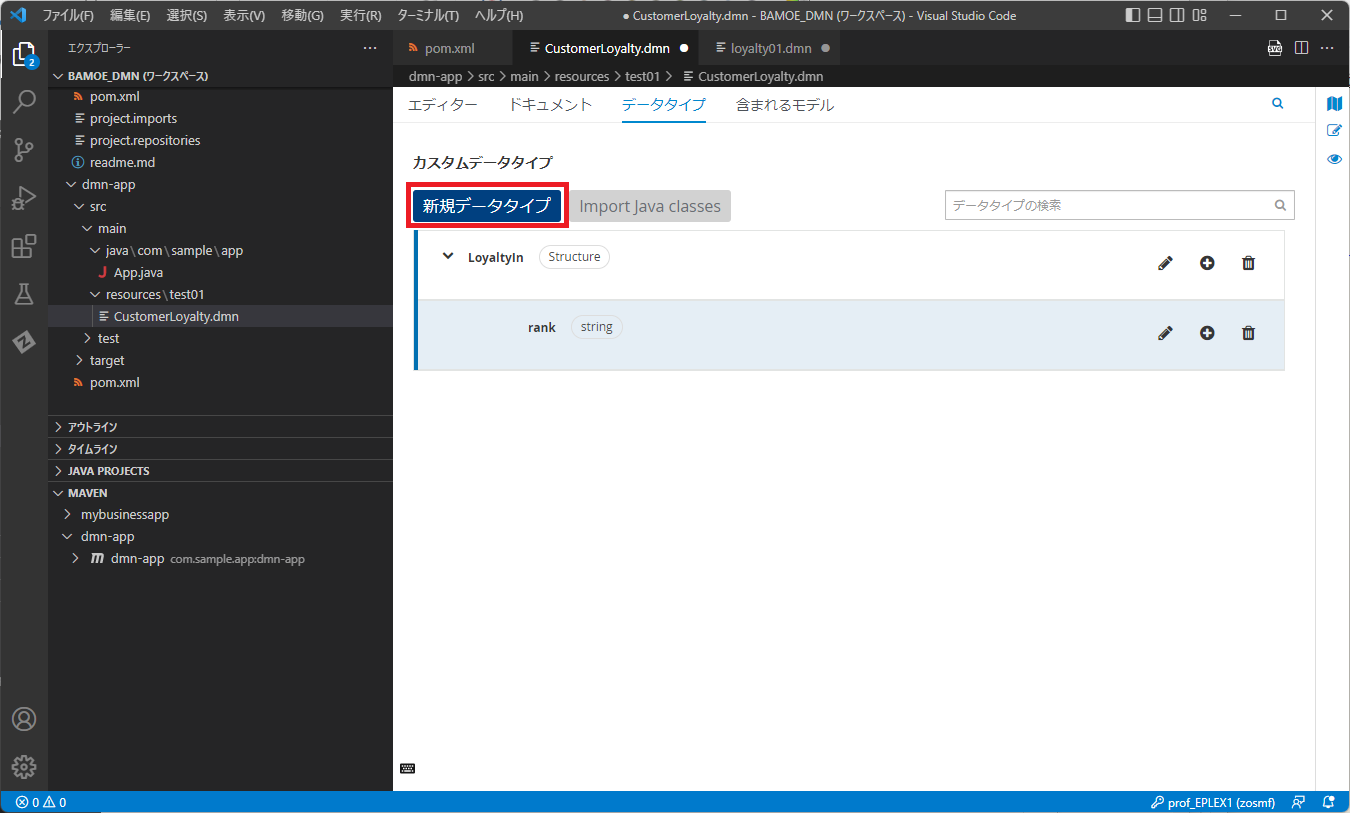Toggle the panel layout button
Image resolution: width=1350 pixels, height=813 pixels.
click(1155, 15)
